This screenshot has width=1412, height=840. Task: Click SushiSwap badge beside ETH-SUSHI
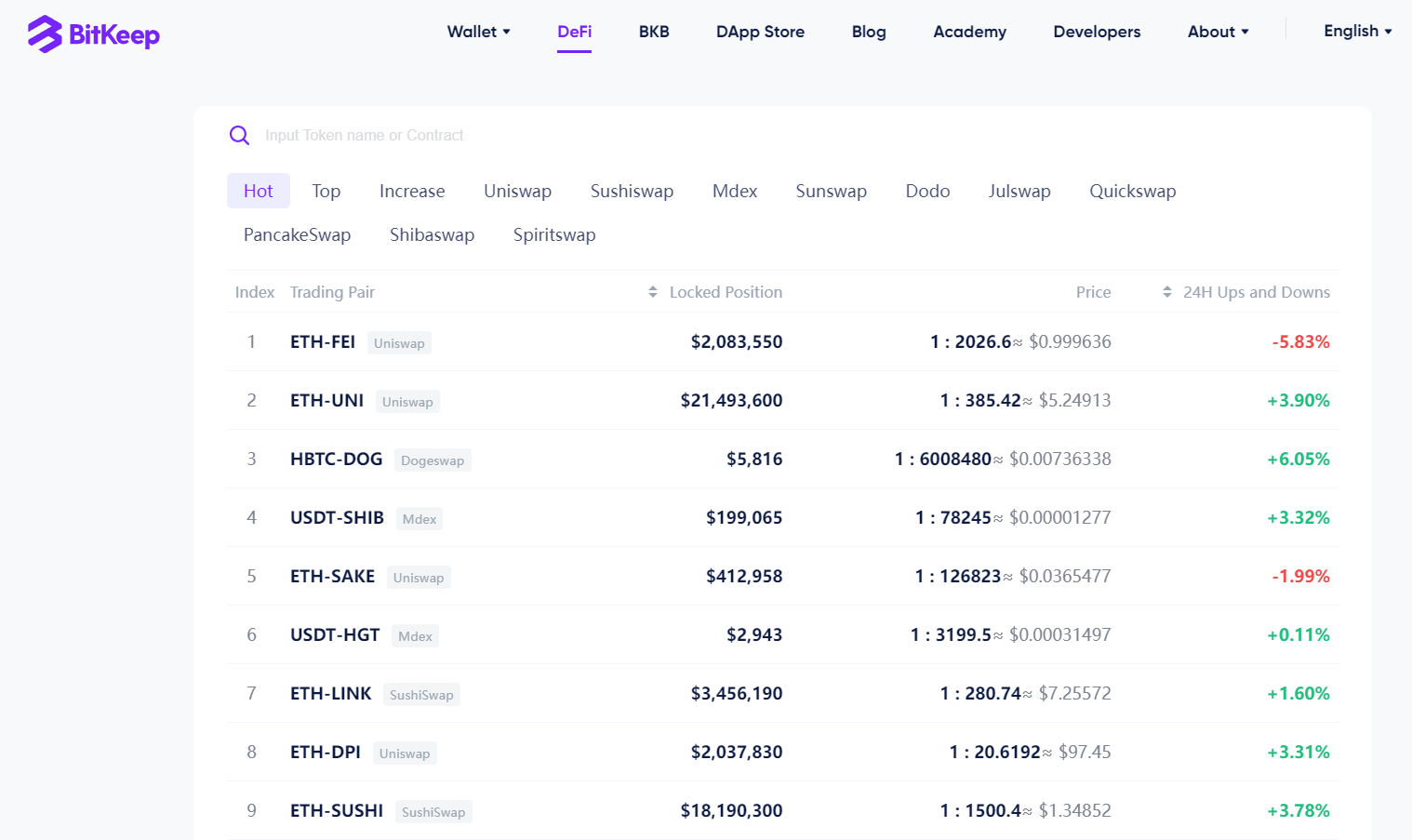tap(433, 812)
